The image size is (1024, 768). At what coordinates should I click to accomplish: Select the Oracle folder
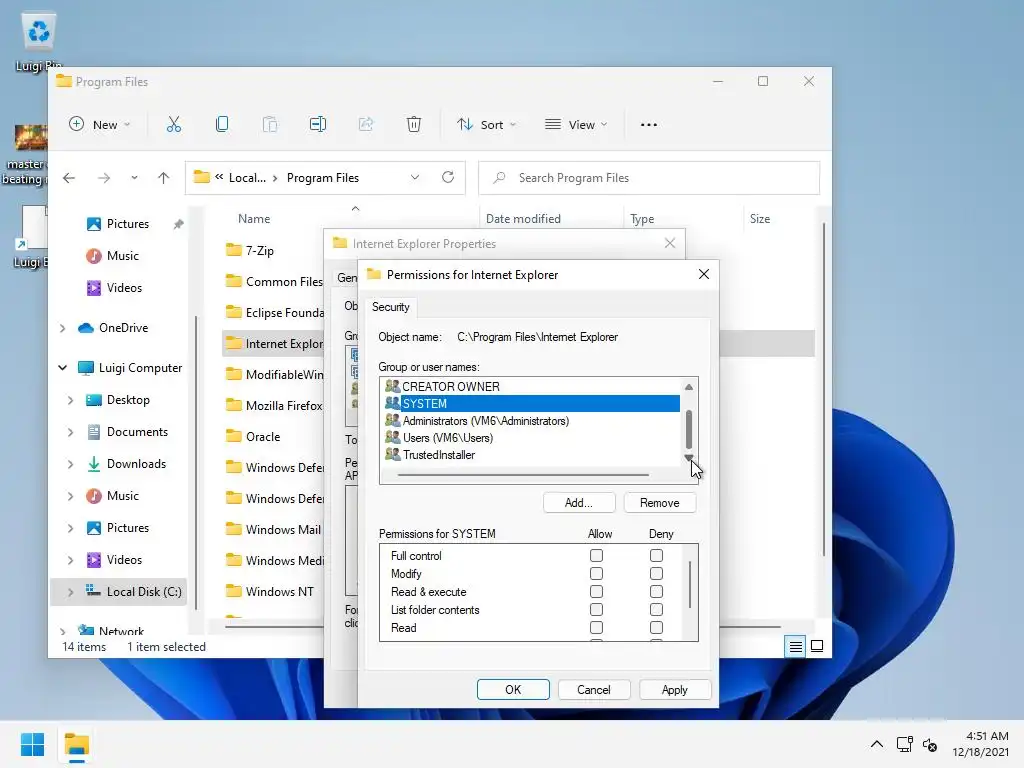(x=263, y=436)
